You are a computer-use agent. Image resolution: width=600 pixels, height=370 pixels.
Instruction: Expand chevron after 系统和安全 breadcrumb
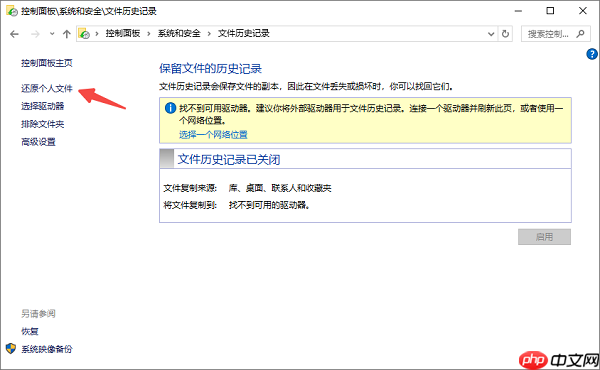(x=209, y=34)
